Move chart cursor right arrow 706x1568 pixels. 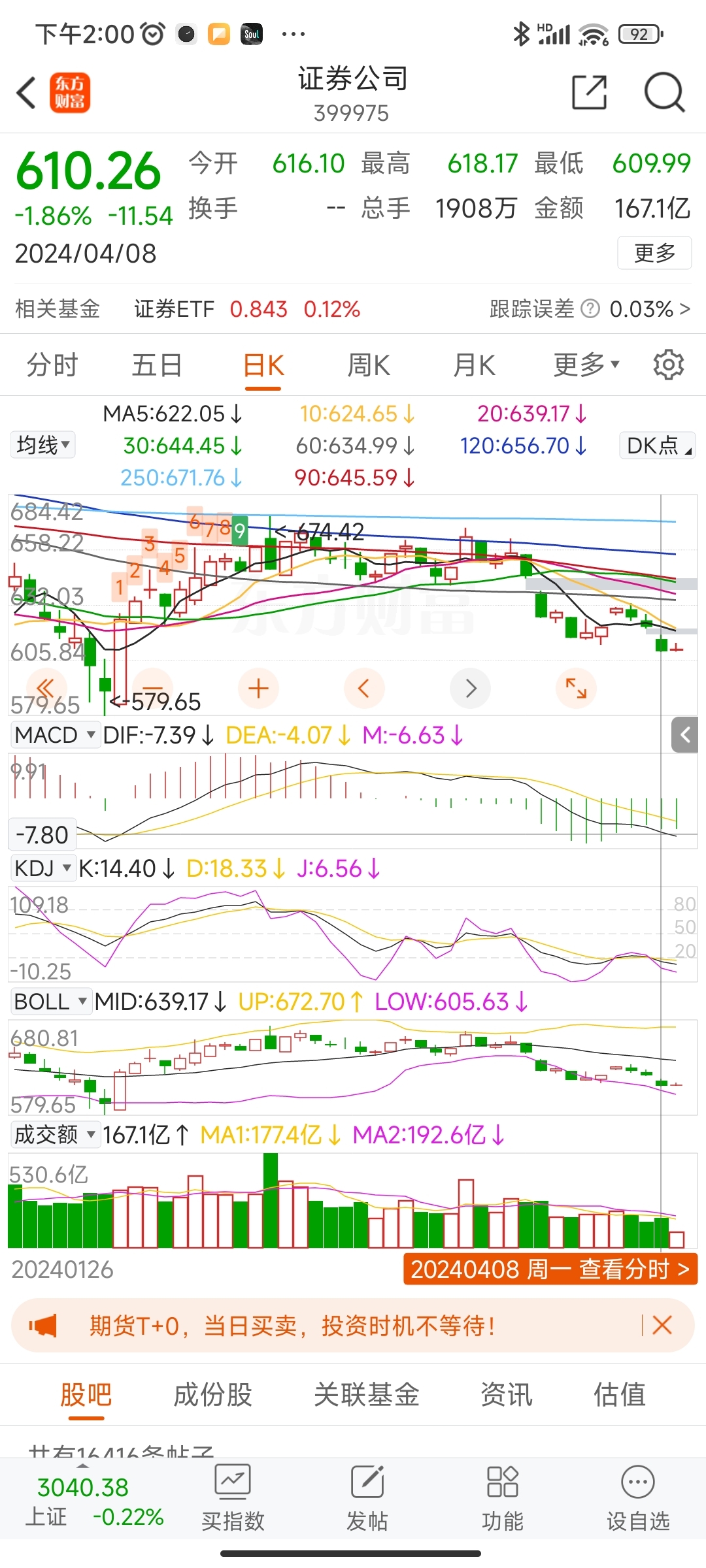tap(471, 688)
